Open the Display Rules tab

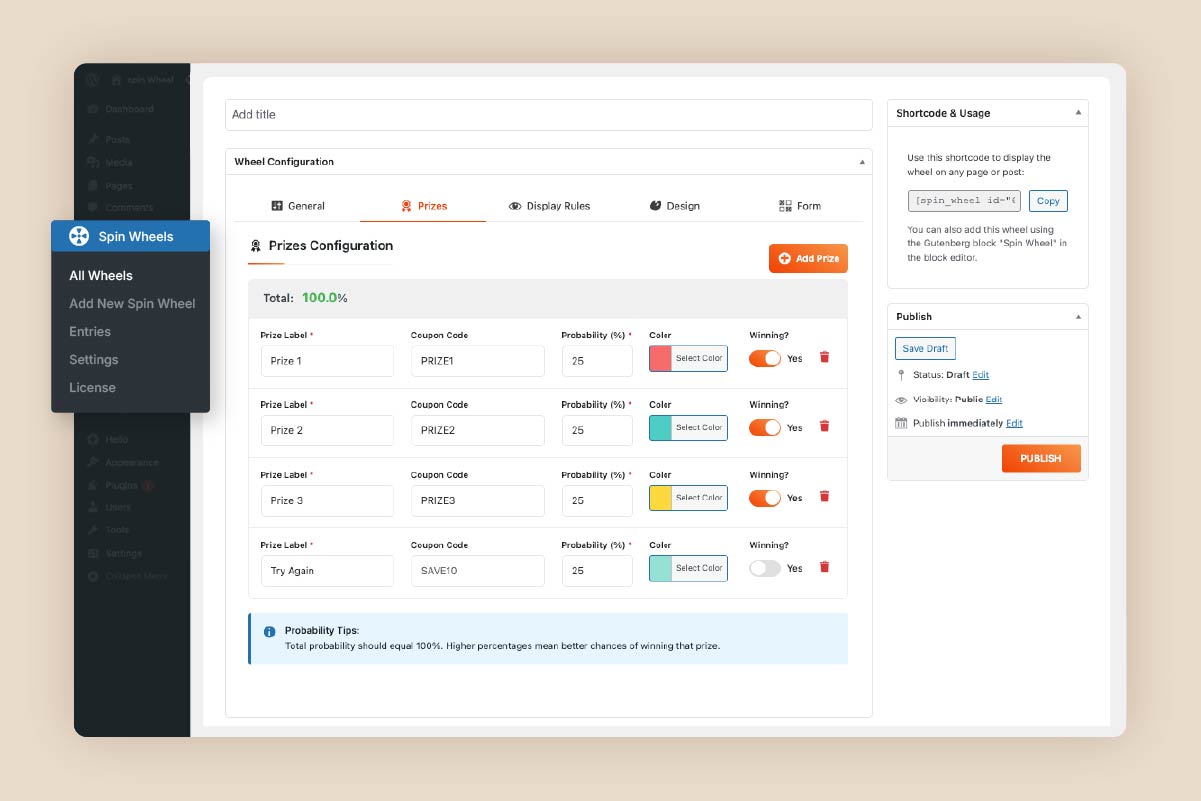549,206
